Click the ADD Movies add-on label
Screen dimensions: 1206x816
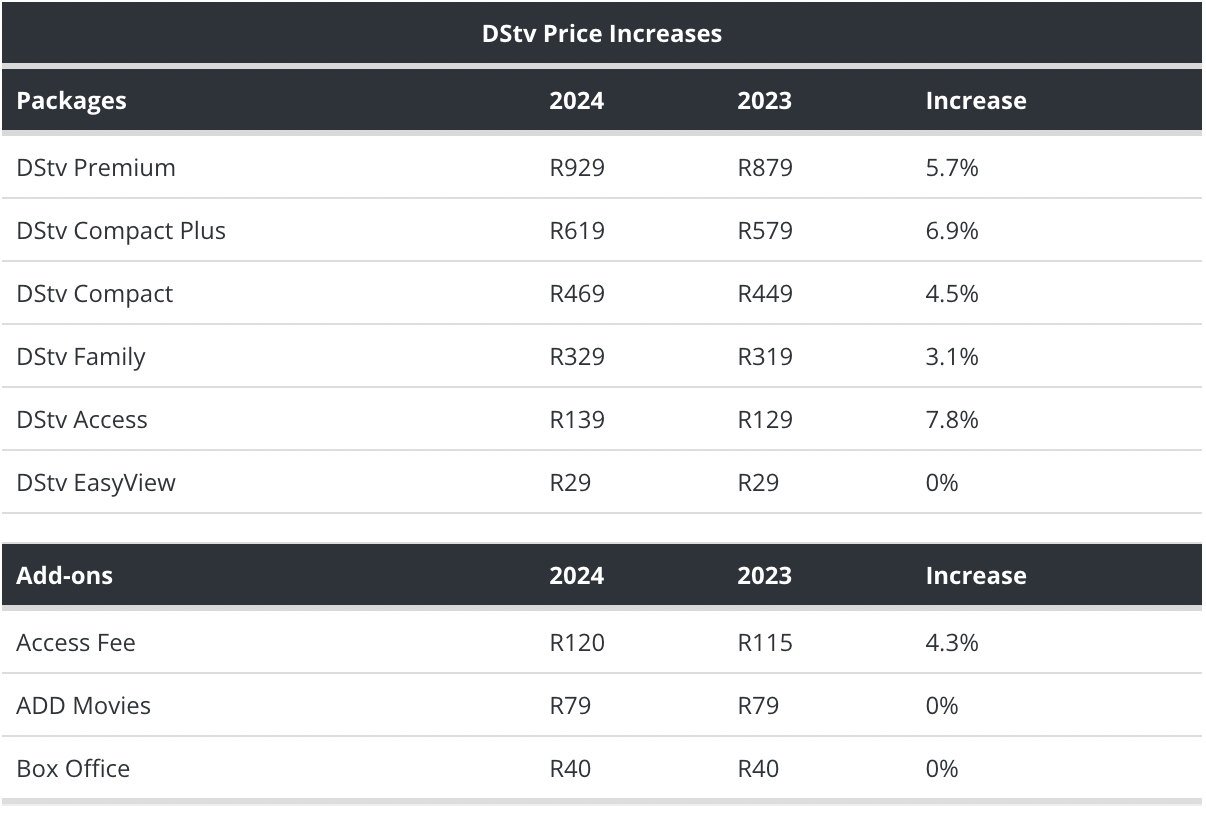(x=84, y=706)
